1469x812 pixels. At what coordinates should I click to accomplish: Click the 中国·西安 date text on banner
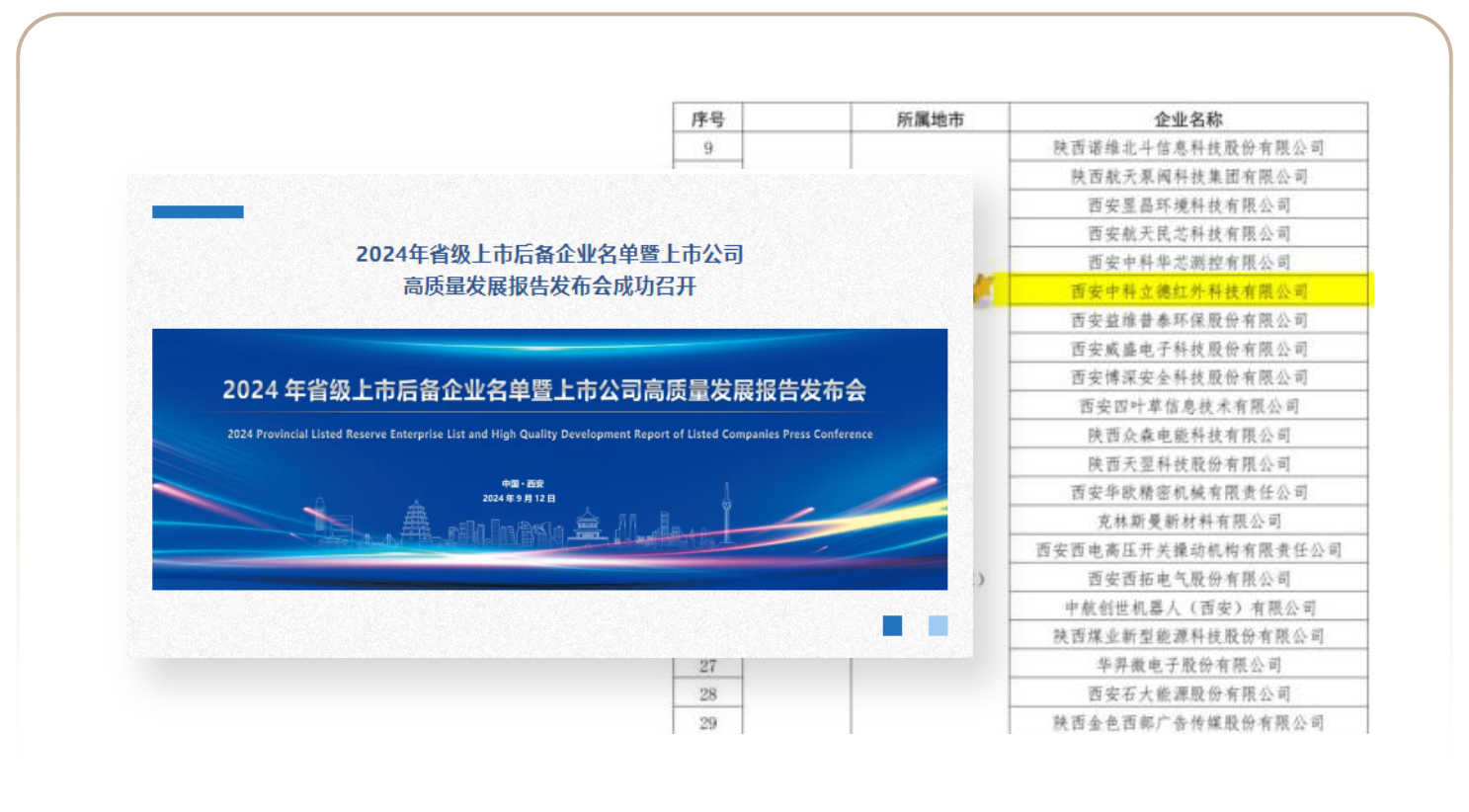tap(522, 491)
